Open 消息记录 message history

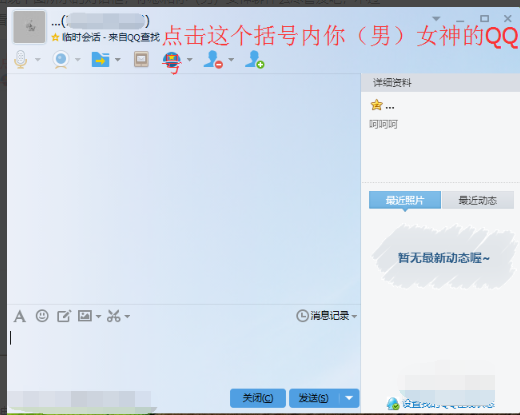(323, 316)
